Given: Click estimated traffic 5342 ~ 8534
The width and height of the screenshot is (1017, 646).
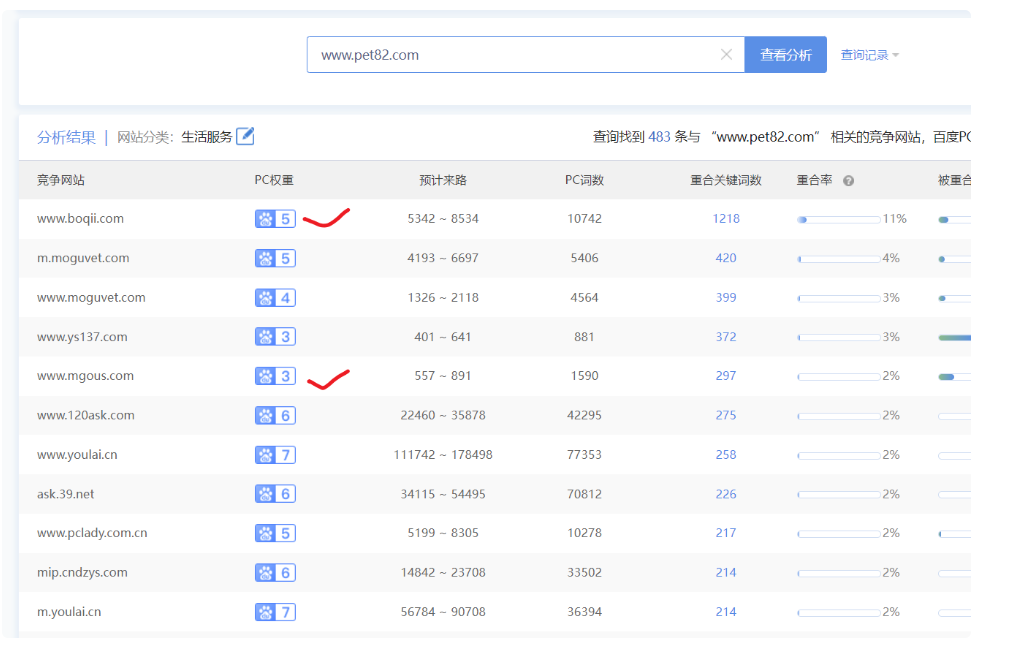Looking at the screenshot, I should [x=443, y=219].
